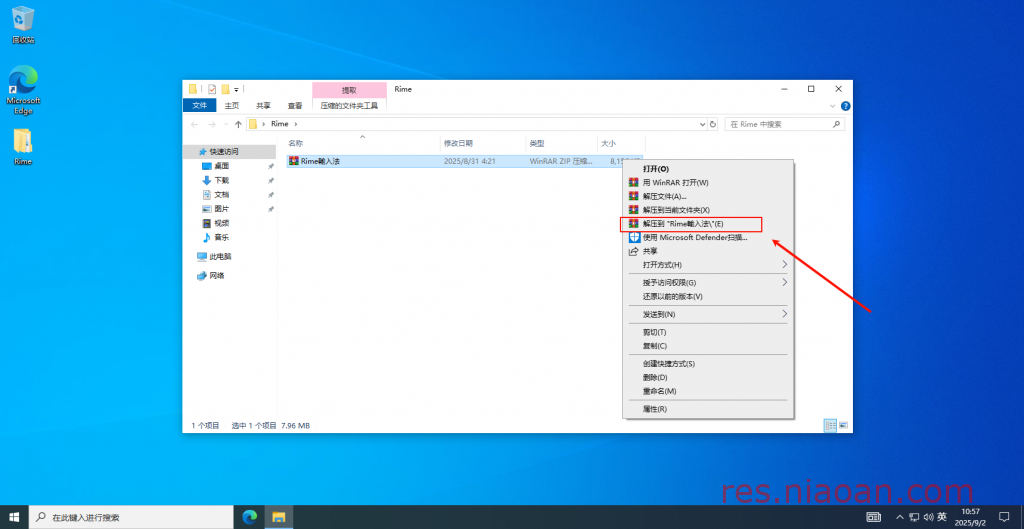The height and width of the screenshot is (529, 1024).
Task: Expand the 授予访问权限(G) submenu
Action: [x=708, y=283]
